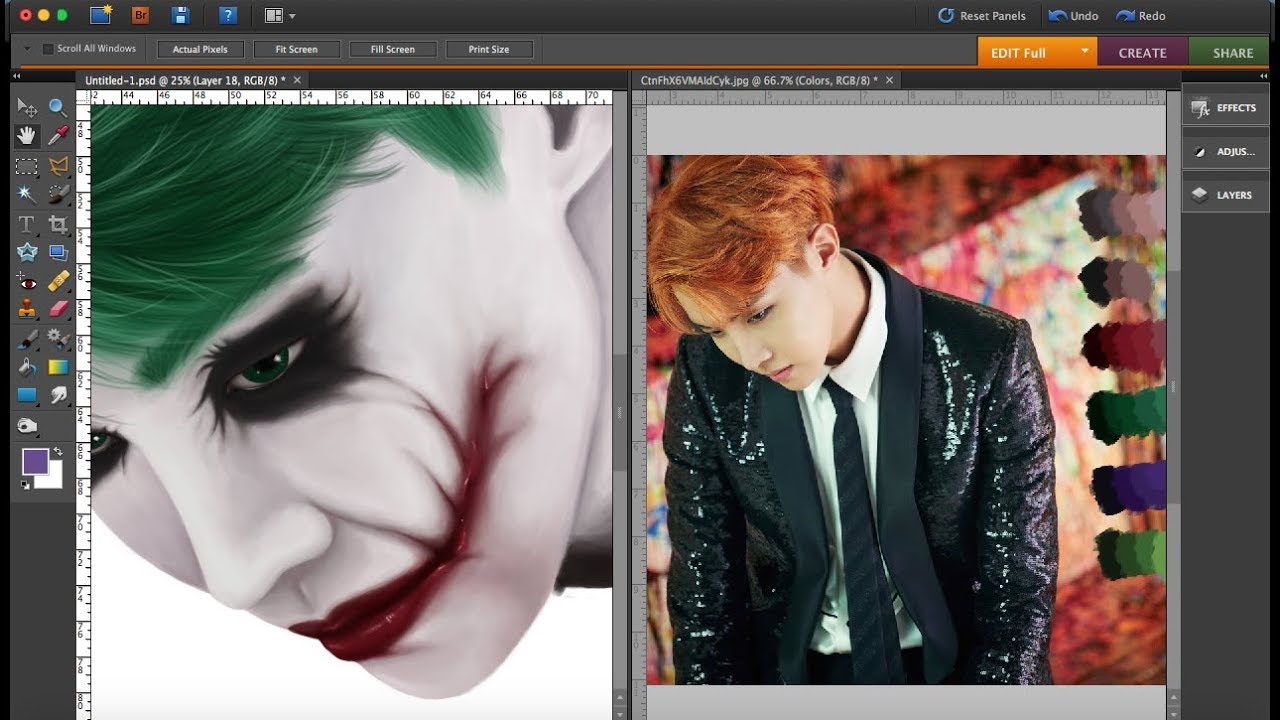
Task: Click the floppy disk Save icon
Action: coord(180,15)
